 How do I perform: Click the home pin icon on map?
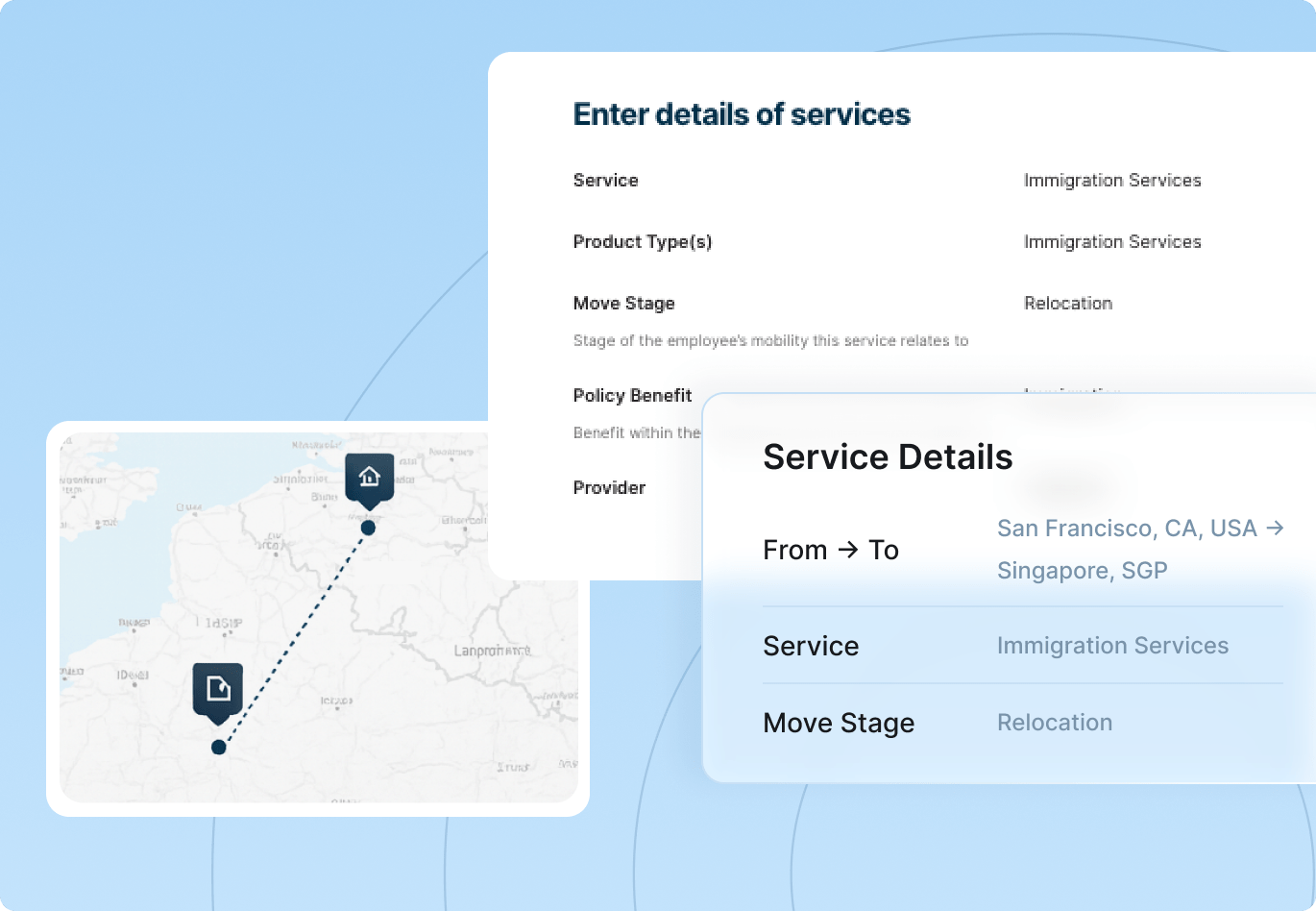pos(369,477)
